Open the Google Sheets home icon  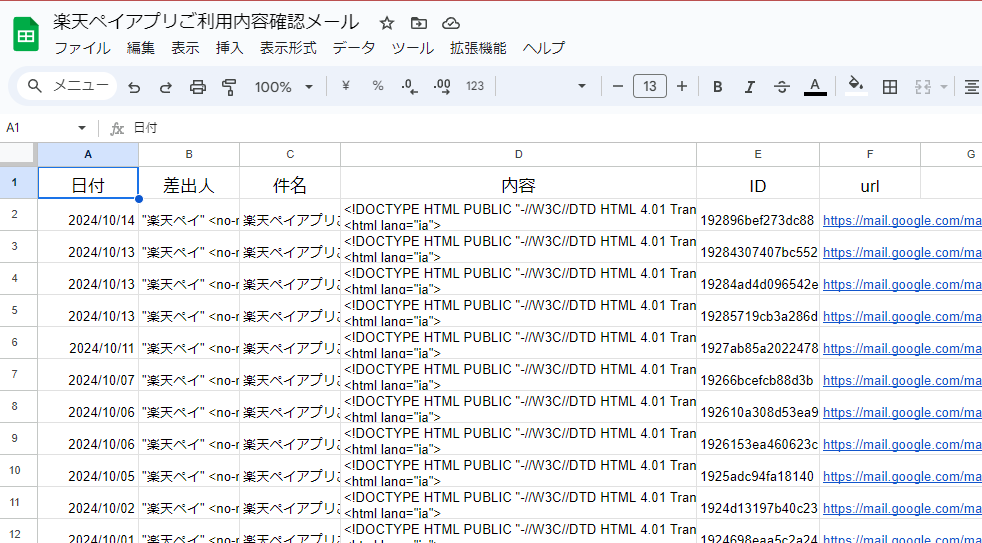pos(26,35)
